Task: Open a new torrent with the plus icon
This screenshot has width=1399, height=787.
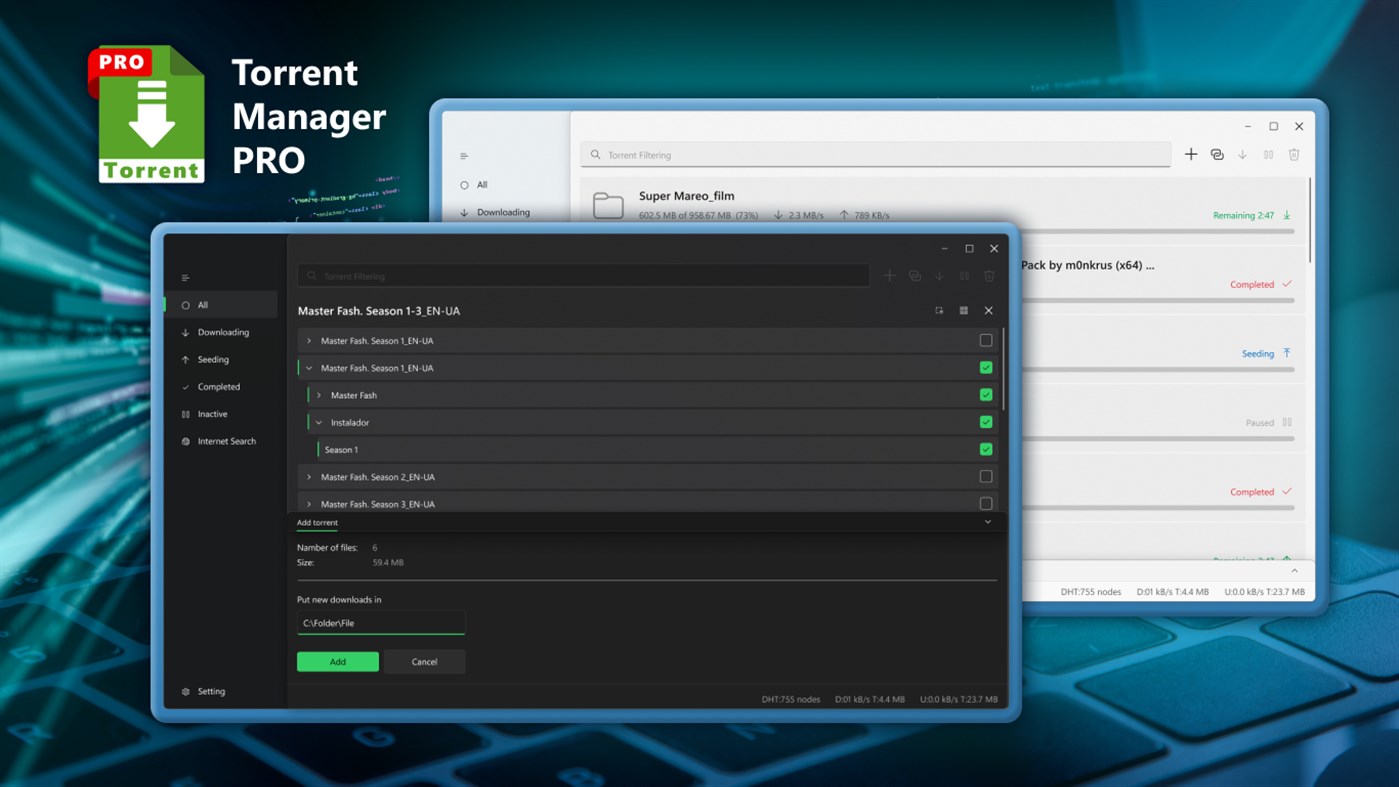Action: pyautogui.click(x=890, y=276)
